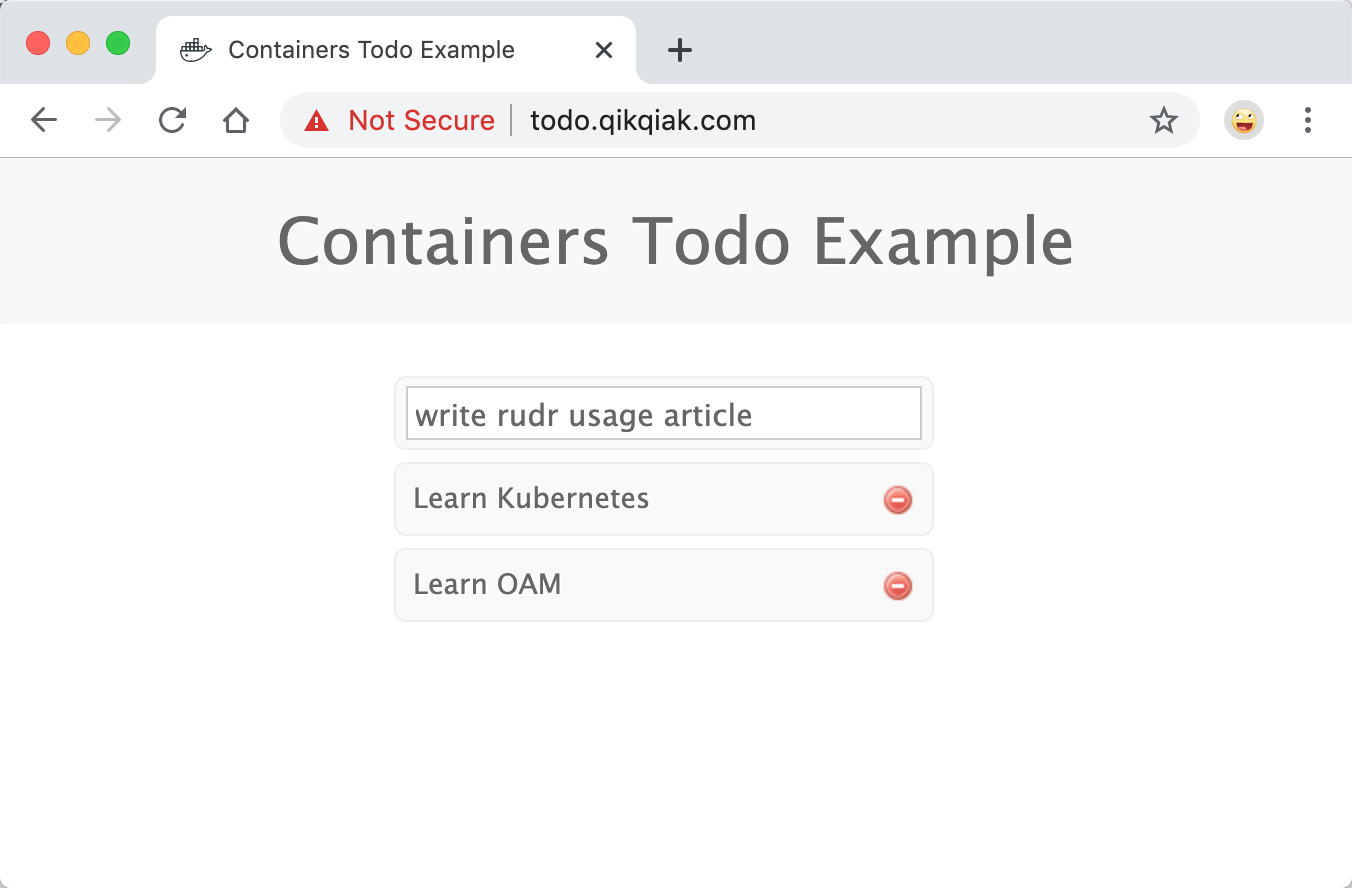Click the Not Secure warning icon

point(317,121)
